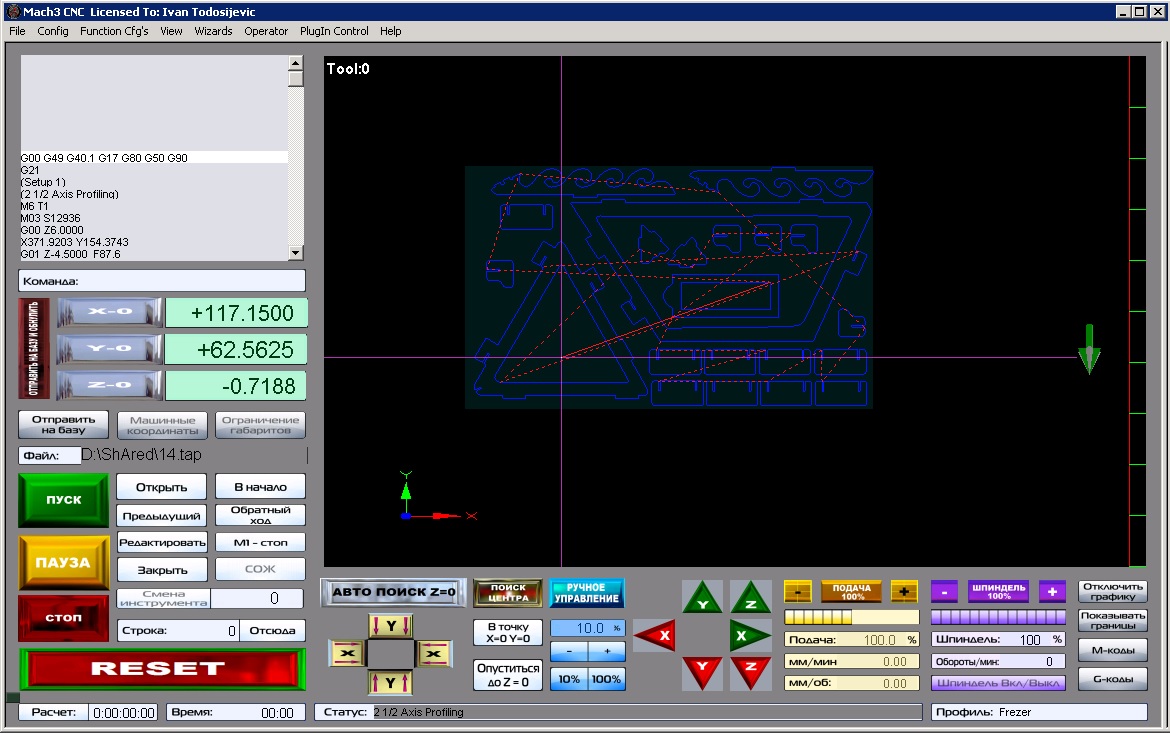Image resolution: width=1170 pixels, height=733 pixels.
Task: Click the top Y edge finder button
Action: click(x=390, y=626)
